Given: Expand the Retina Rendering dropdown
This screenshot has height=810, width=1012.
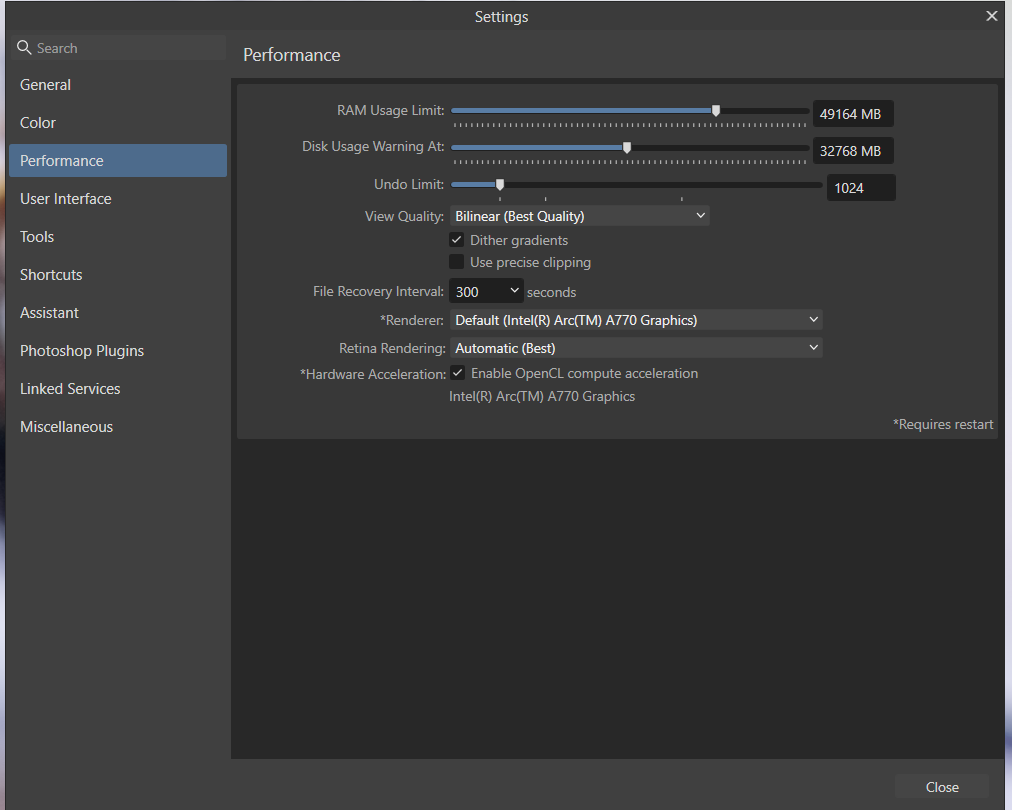Looking at the screenshot, I should click(636, 348).
